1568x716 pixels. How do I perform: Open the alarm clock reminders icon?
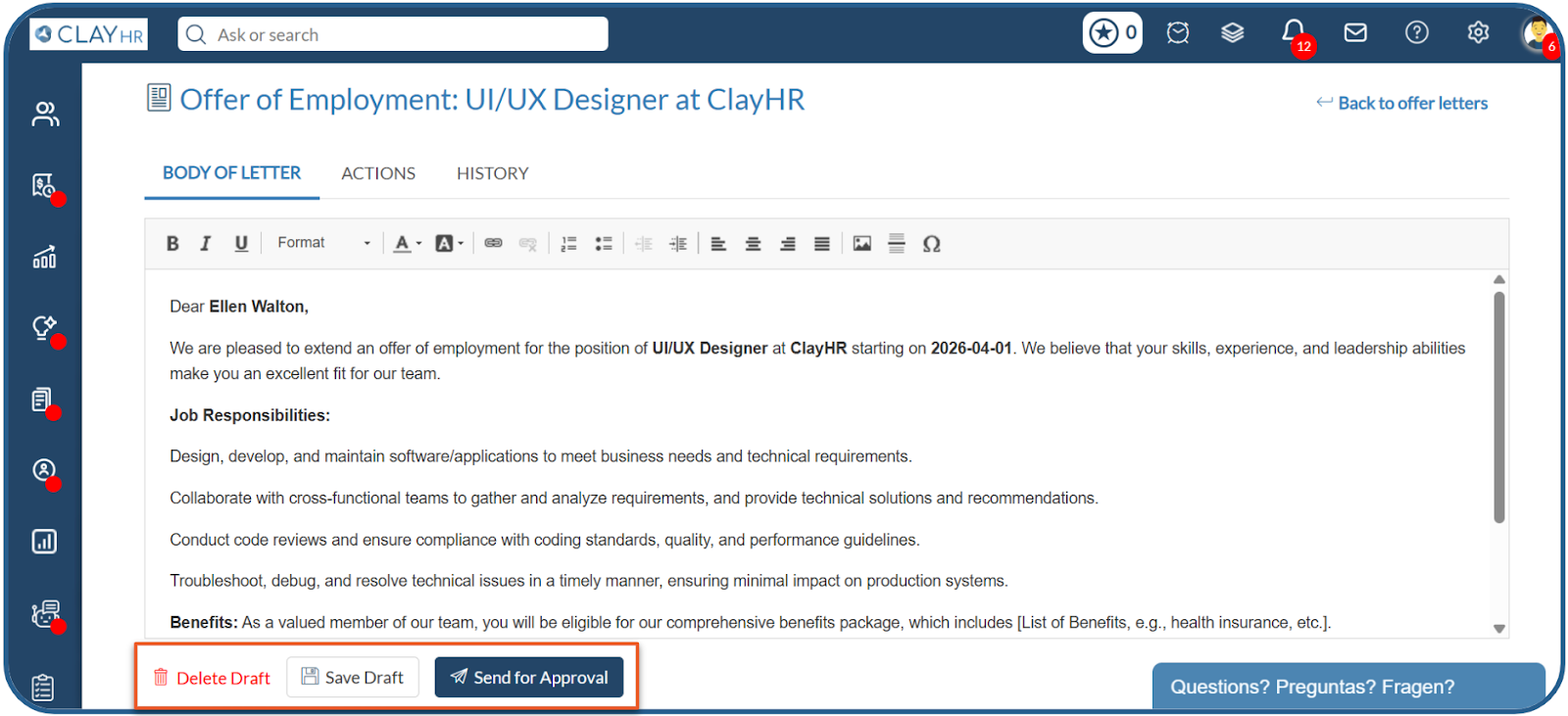[x=1178, y=33]
